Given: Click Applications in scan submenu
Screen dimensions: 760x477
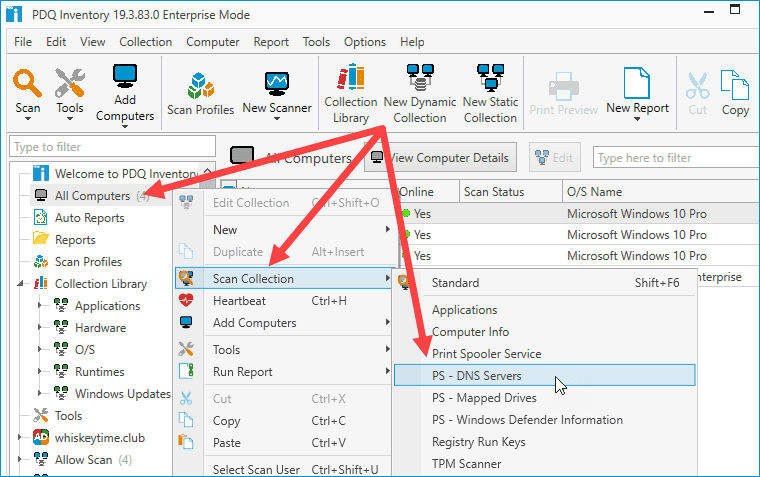Looking at the screenshot, I should (x=544, y=309).
